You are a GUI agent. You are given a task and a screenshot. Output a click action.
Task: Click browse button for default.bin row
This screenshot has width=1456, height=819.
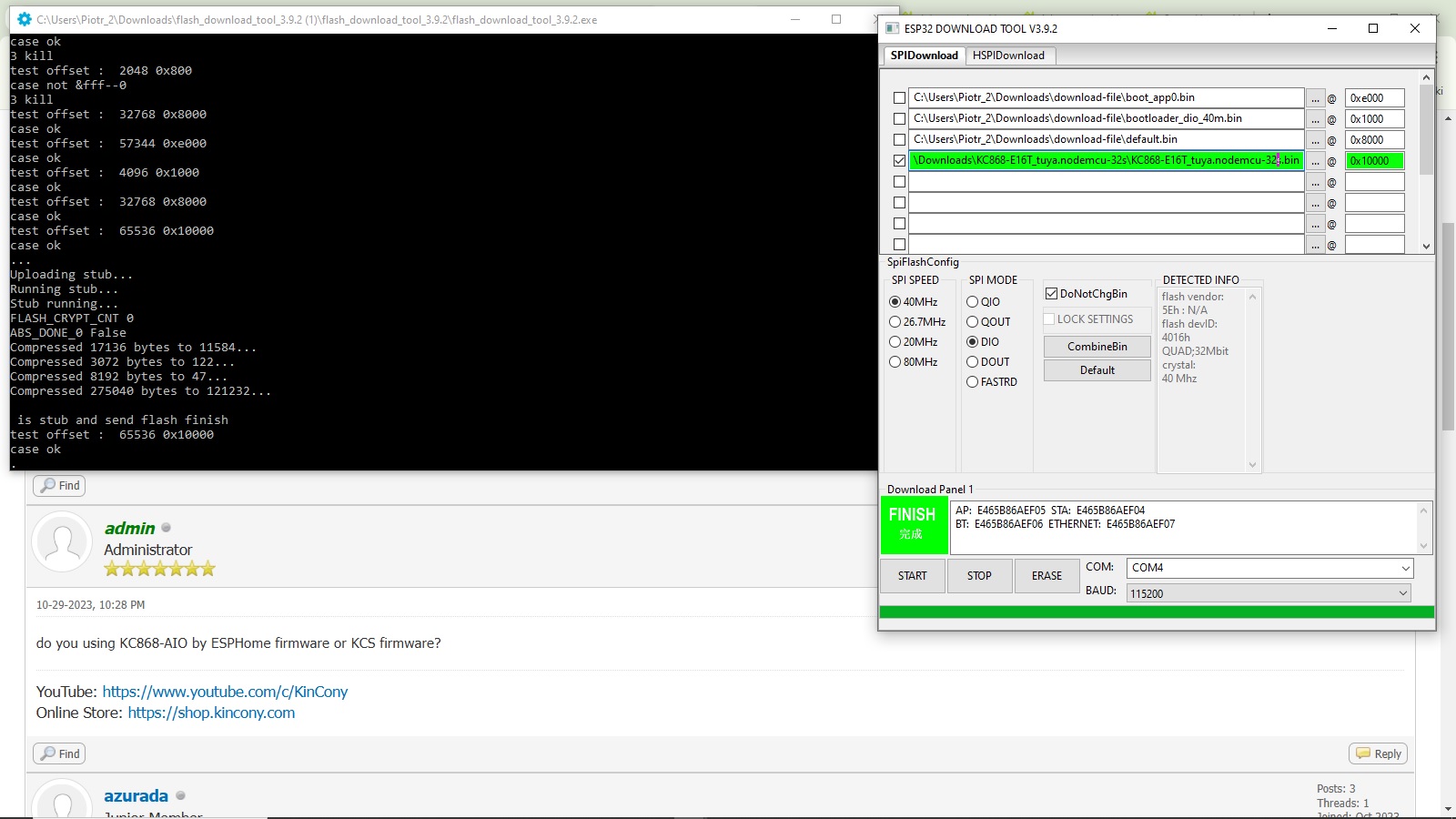1315,140
